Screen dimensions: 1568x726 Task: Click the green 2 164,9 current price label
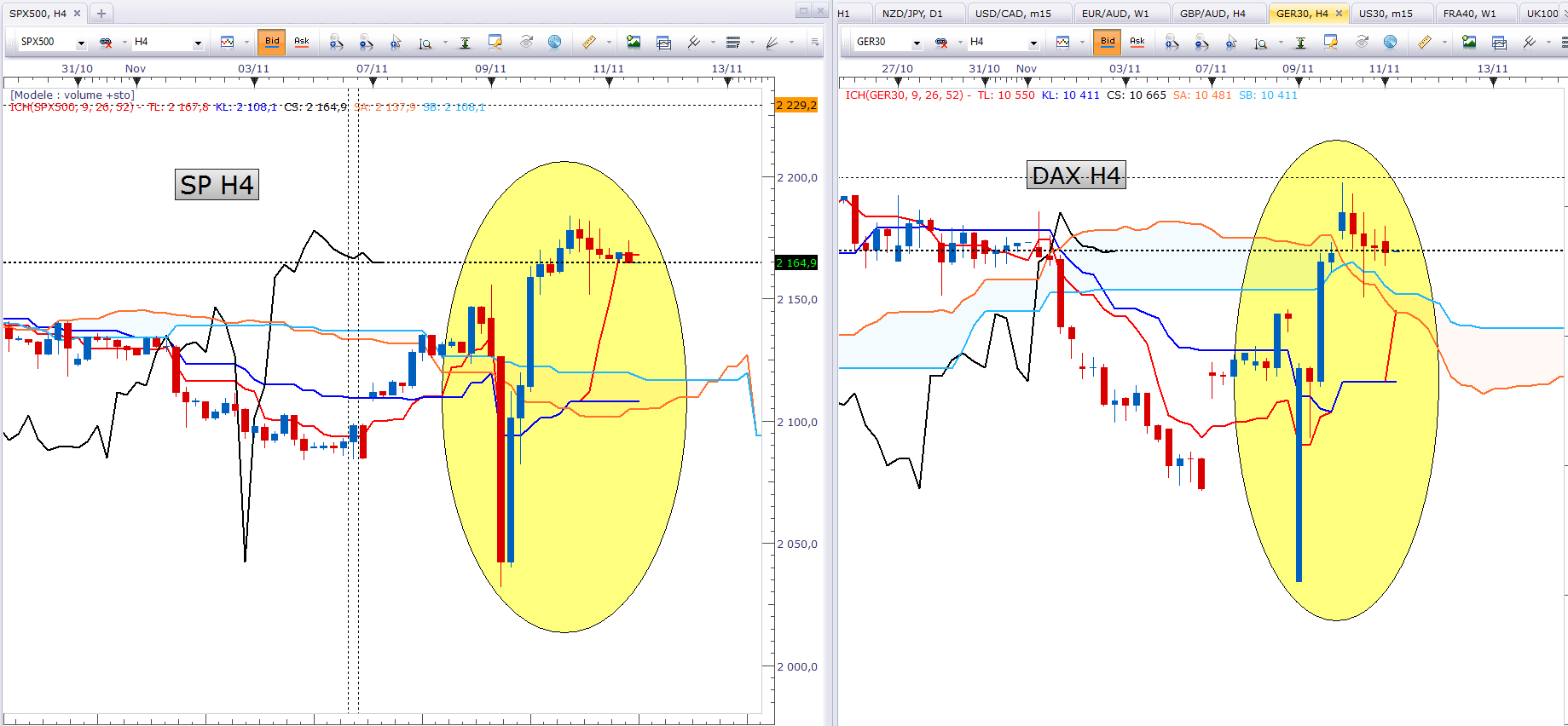point(797,262)
